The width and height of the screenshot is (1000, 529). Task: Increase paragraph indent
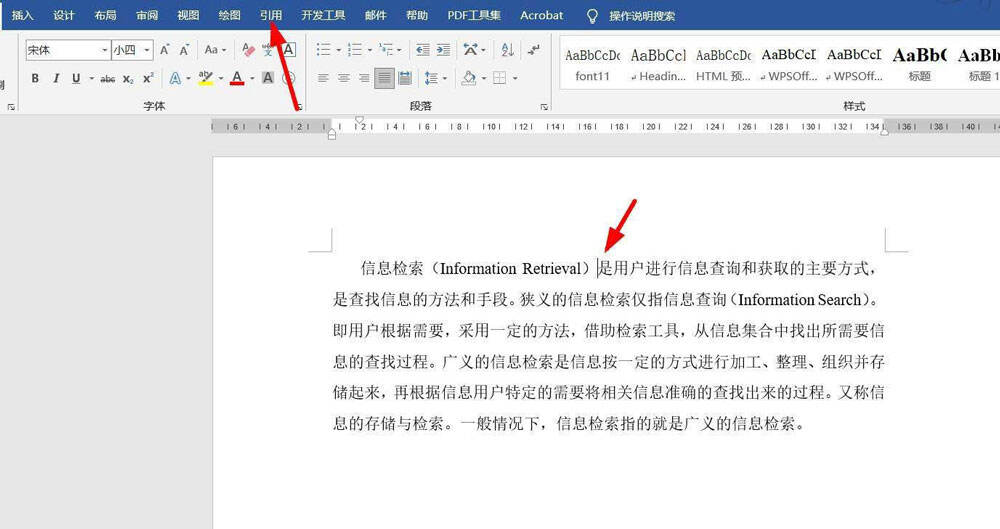pos(443,50)
